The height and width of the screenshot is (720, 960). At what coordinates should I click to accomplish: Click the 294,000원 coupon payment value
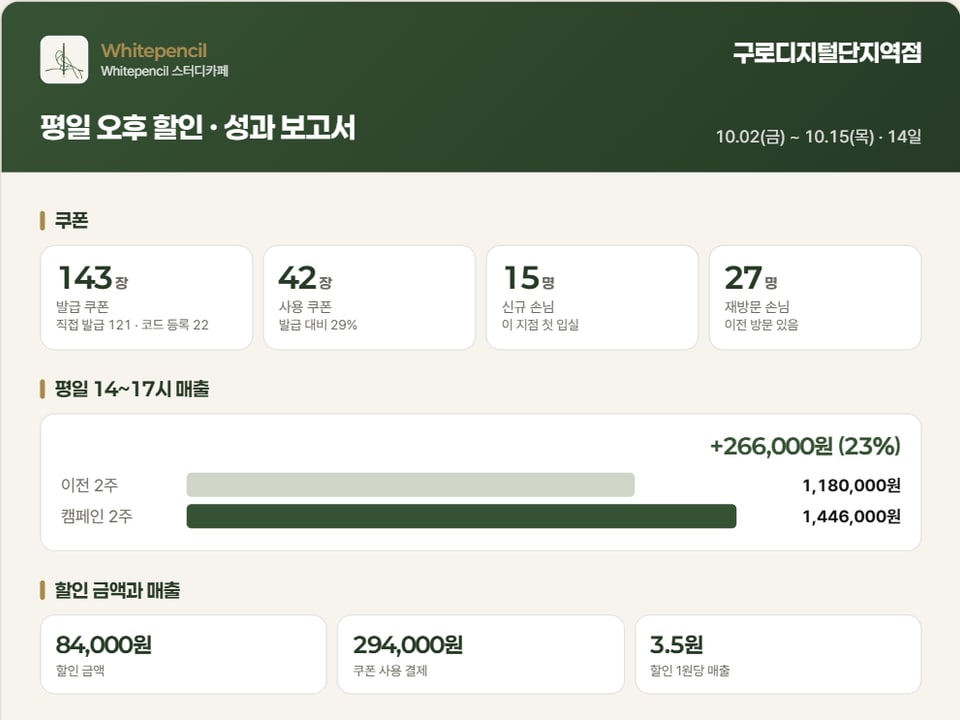(x=408, y=645)
